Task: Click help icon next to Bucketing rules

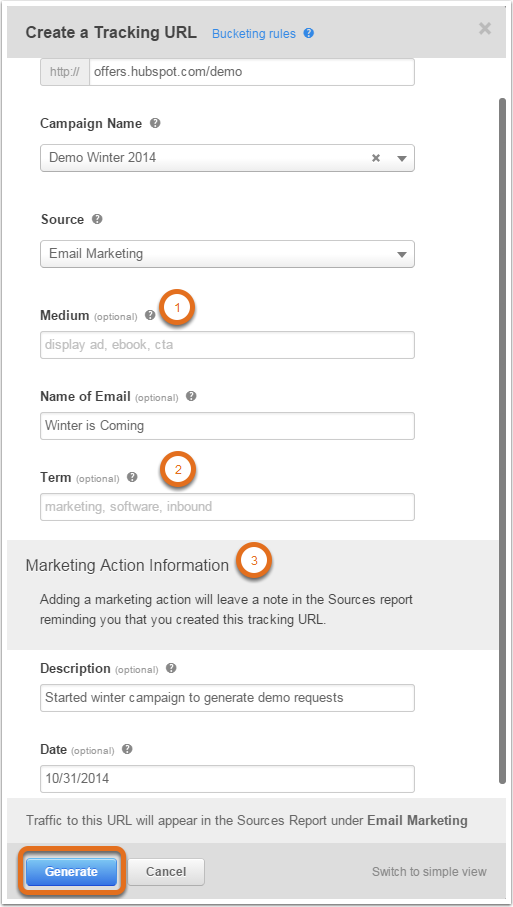Action: 309,34
